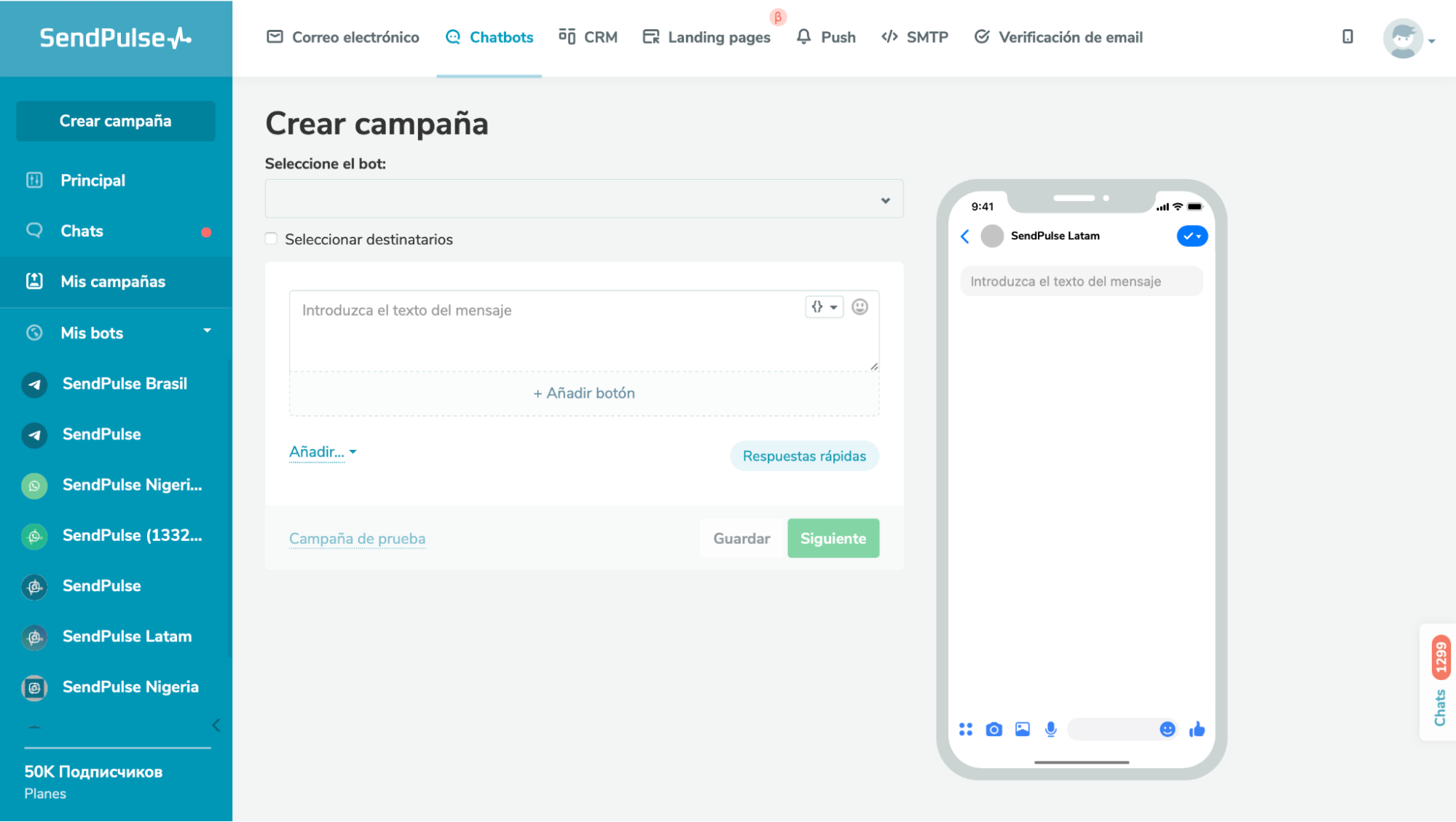The width and height of the screenshot is (1456, 822).
Task: Switch to the SMTP tab
Action: (x=914, y=37)
